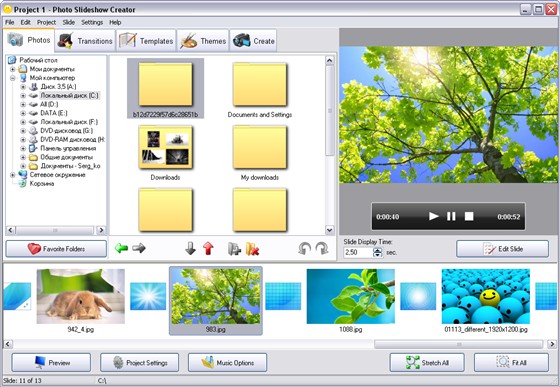560x387 pixels.
Task: Play the slideshow preview
Action: coord(434,216)
